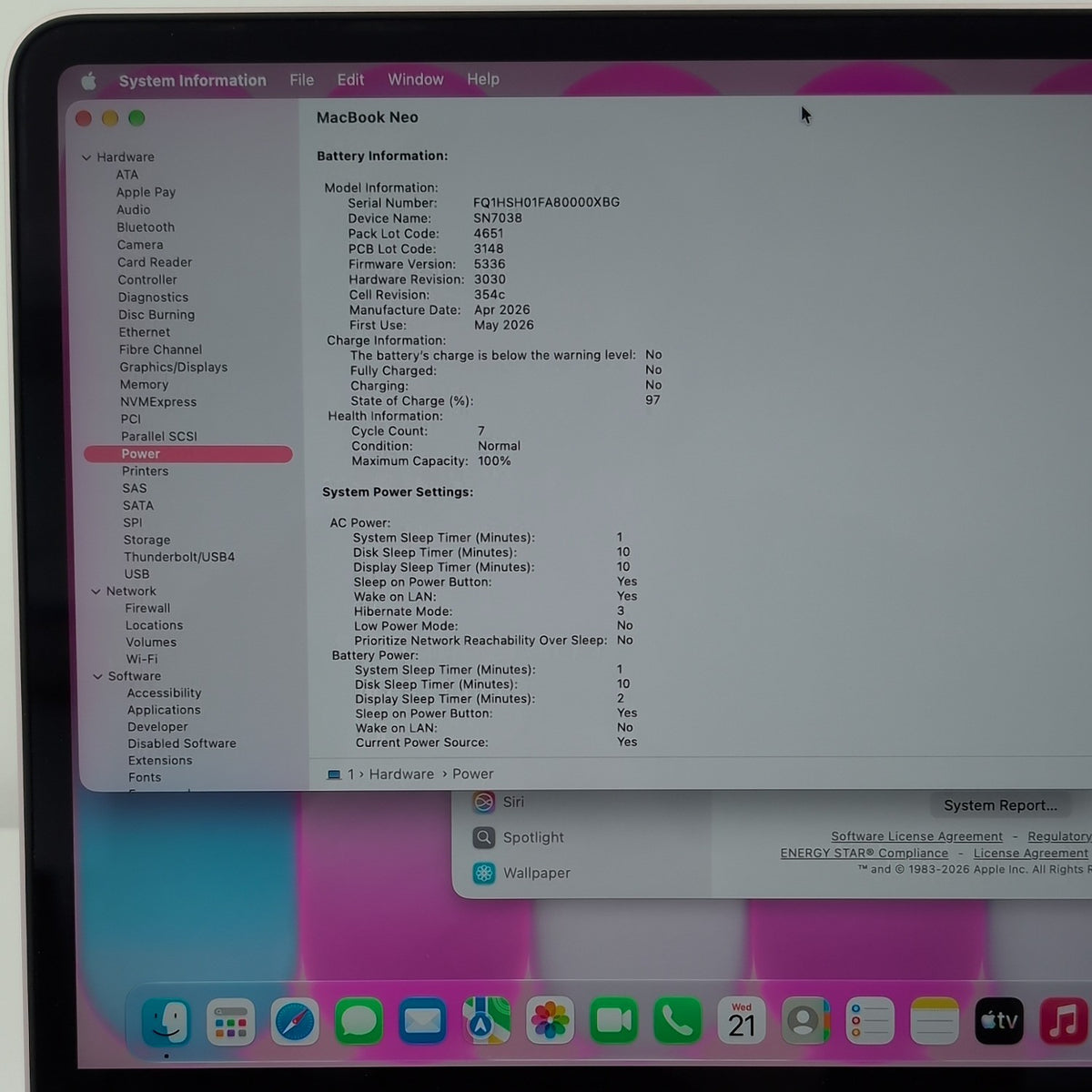Select NVMExpress in the sidebar
The height and width of the screenshot is (1092, 1092).
point(158,401)
